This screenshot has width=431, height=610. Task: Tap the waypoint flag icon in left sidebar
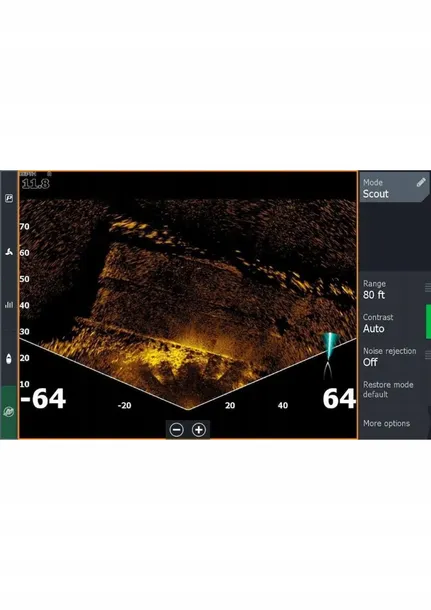(9, 198)
